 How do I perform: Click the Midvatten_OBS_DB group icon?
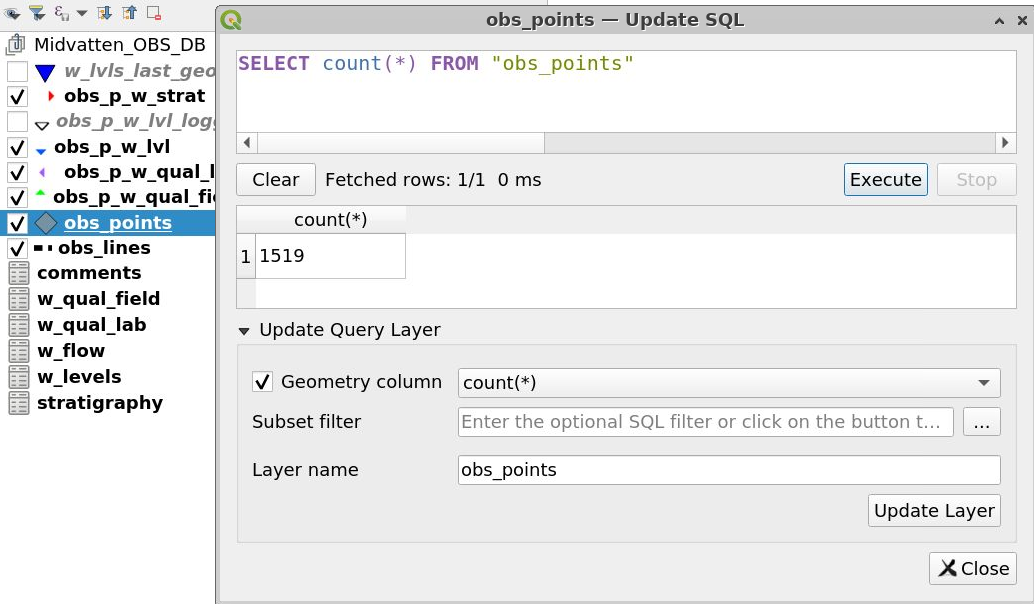15,45
